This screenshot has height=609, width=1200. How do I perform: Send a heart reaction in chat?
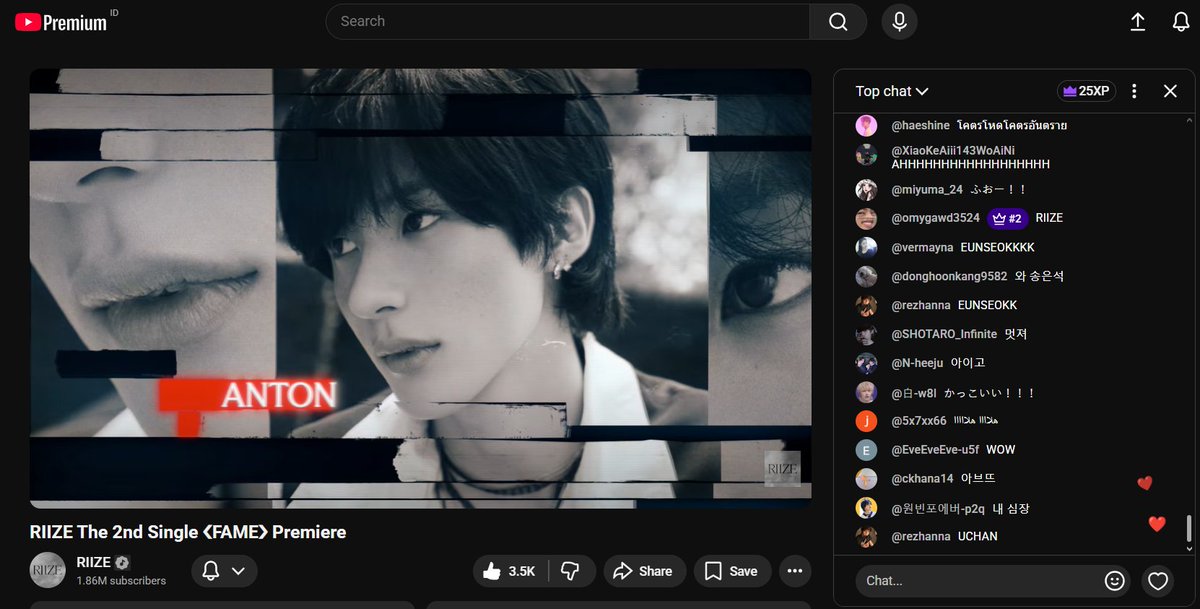[1158, 580]
